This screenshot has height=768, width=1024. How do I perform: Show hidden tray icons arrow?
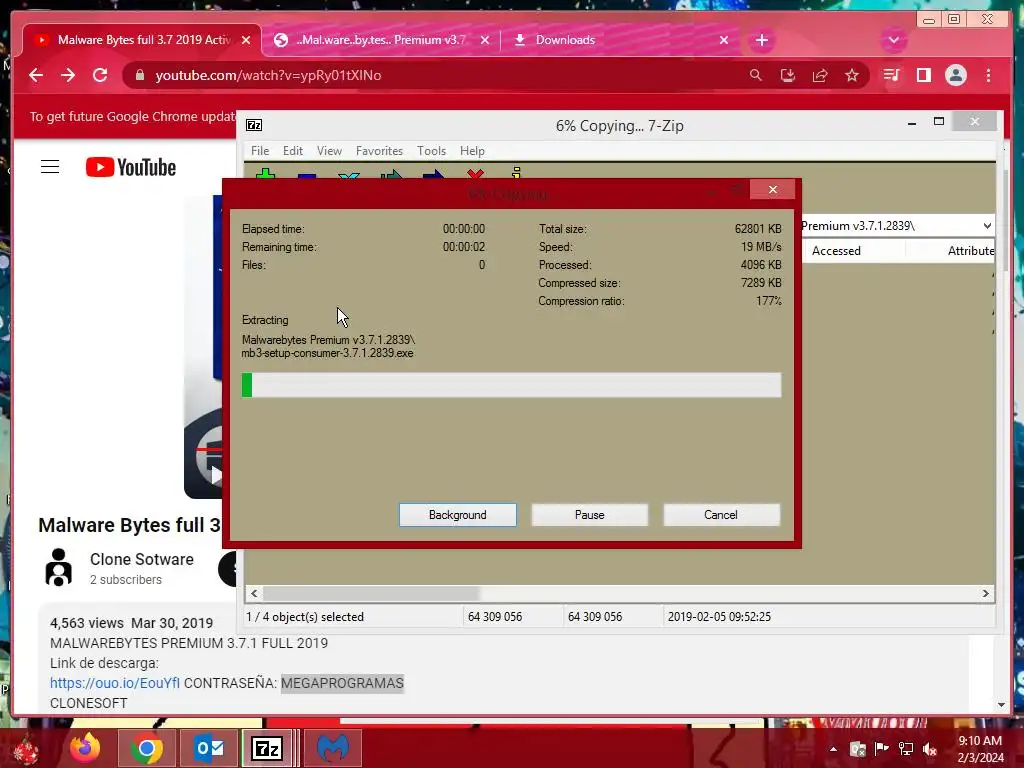pos(833,749)
